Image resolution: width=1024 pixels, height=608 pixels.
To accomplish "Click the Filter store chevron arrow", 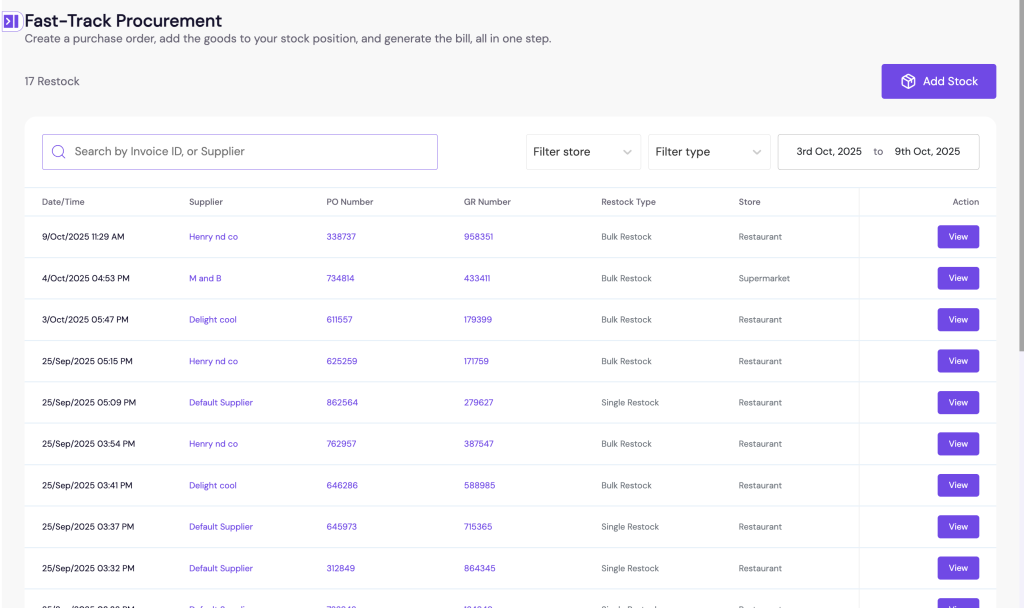I will (627, 152).
